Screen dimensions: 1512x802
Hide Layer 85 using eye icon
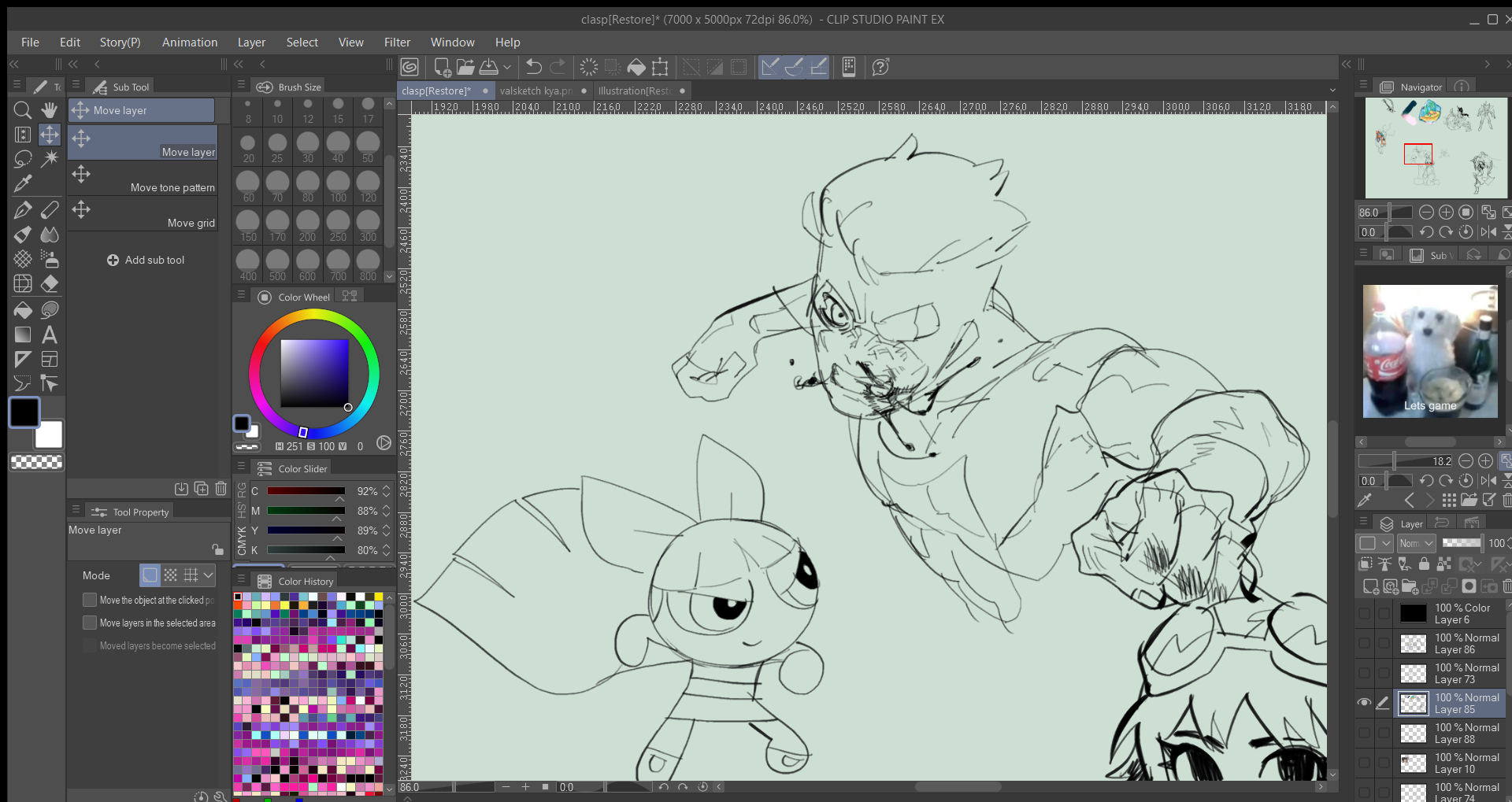pyautogui.click(x=1364, y=703)
